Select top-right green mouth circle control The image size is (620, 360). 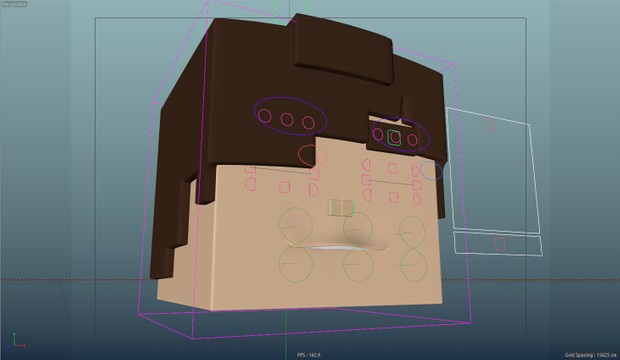tap(412, 233)
